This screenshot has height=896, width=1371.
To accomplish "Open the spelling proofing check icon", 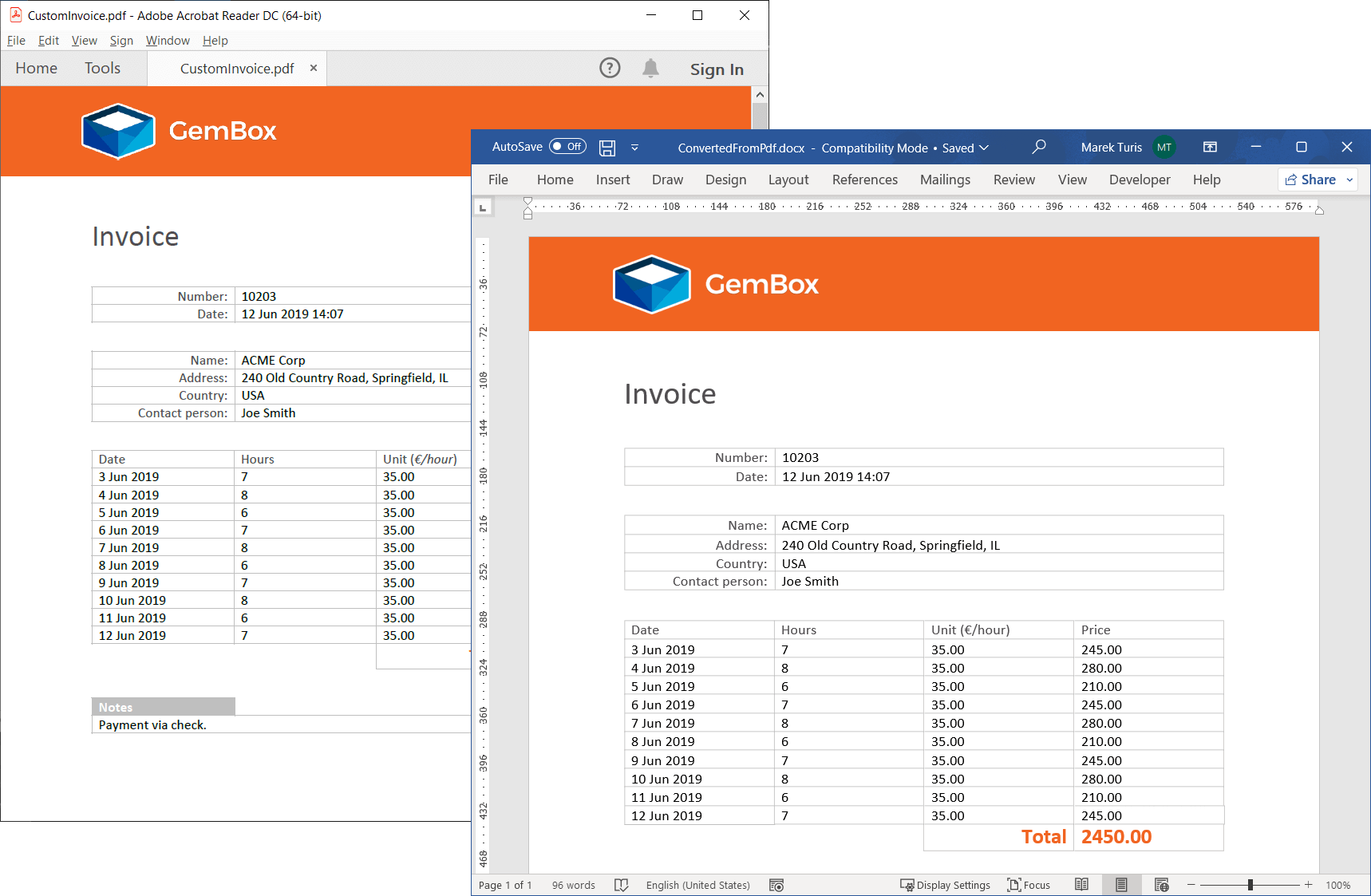I will (622, 885).
